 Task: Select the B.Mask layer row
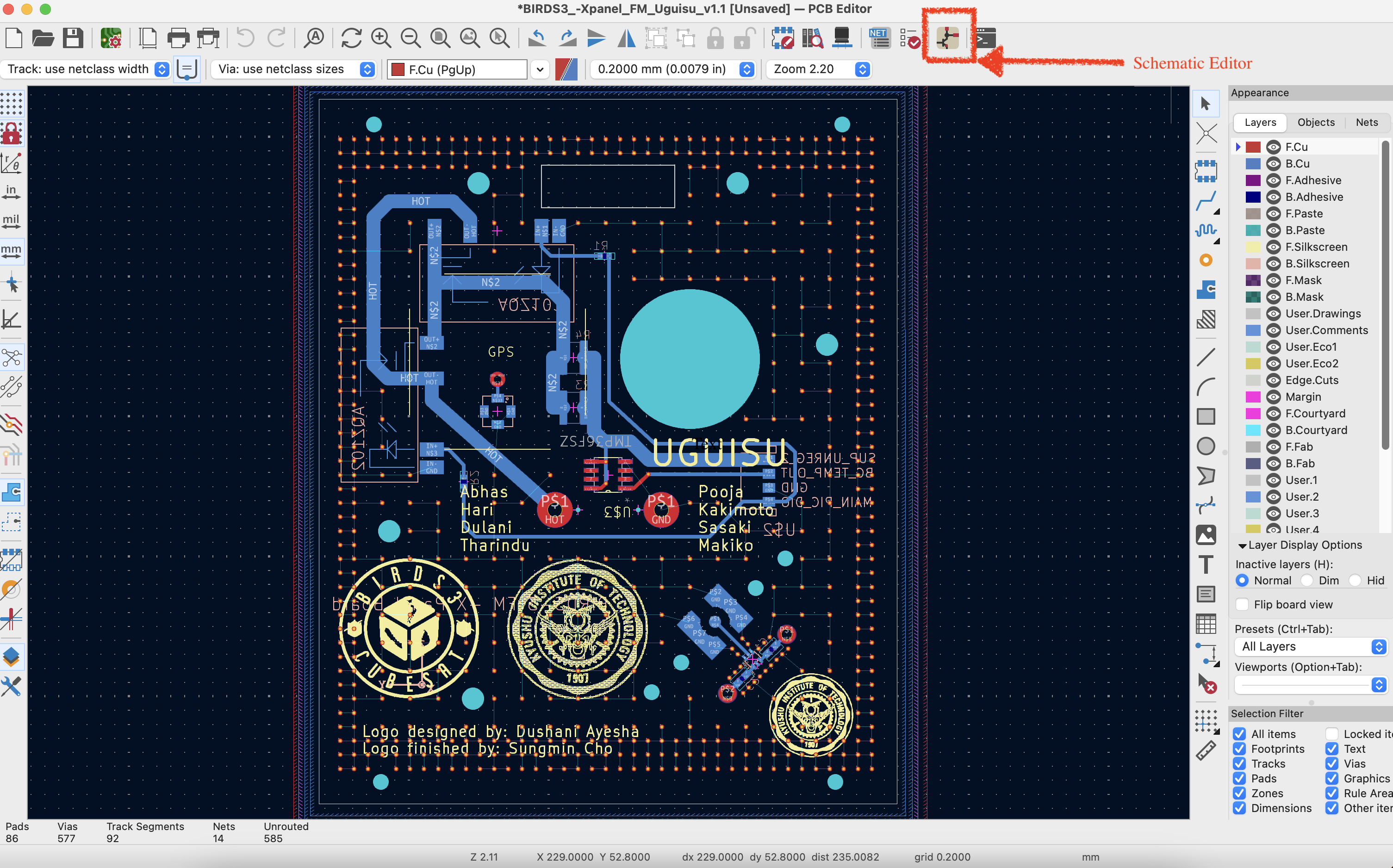(x=1306, y=297)
